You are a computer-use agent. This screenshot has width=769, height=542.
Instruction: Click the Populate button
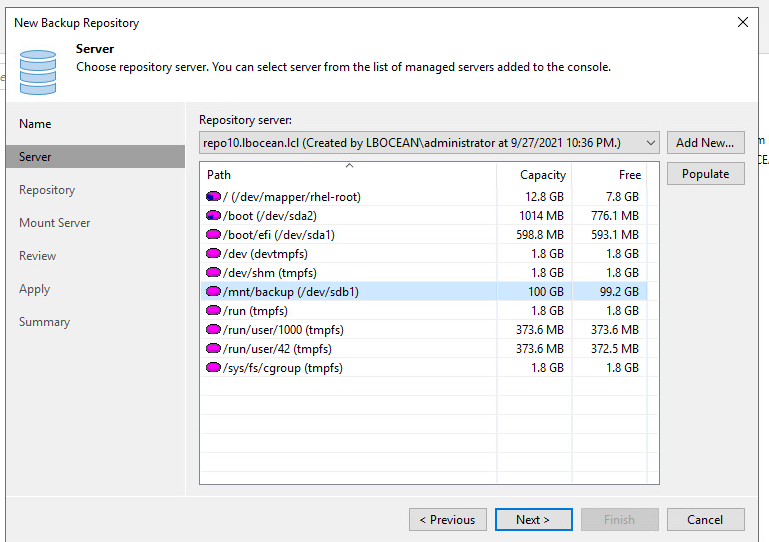(x=705, y=174)
